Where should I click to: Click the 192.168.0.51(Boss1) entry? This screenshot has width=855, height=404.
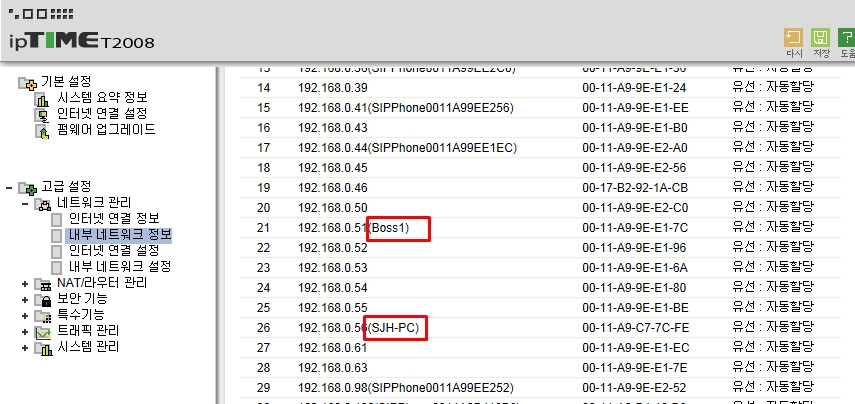tap(353, 228)
